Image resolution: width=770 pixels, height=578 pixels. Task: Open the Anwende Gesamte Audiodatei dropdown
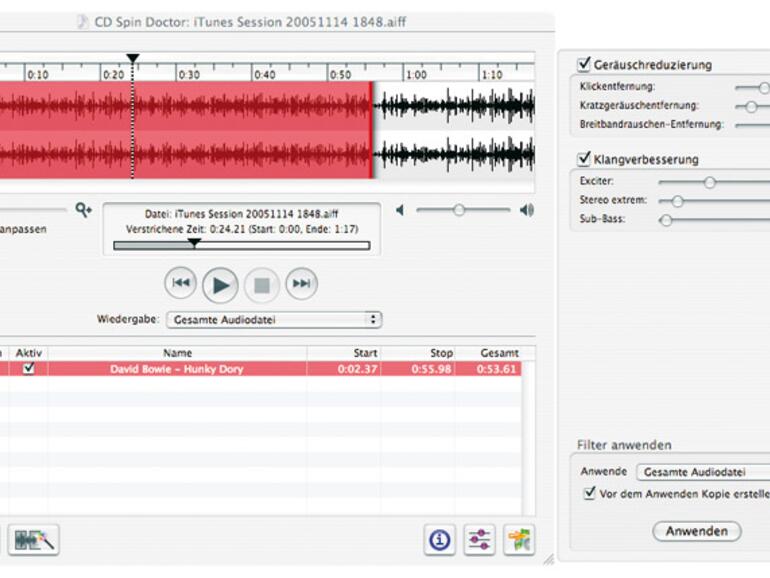(703, 471)
